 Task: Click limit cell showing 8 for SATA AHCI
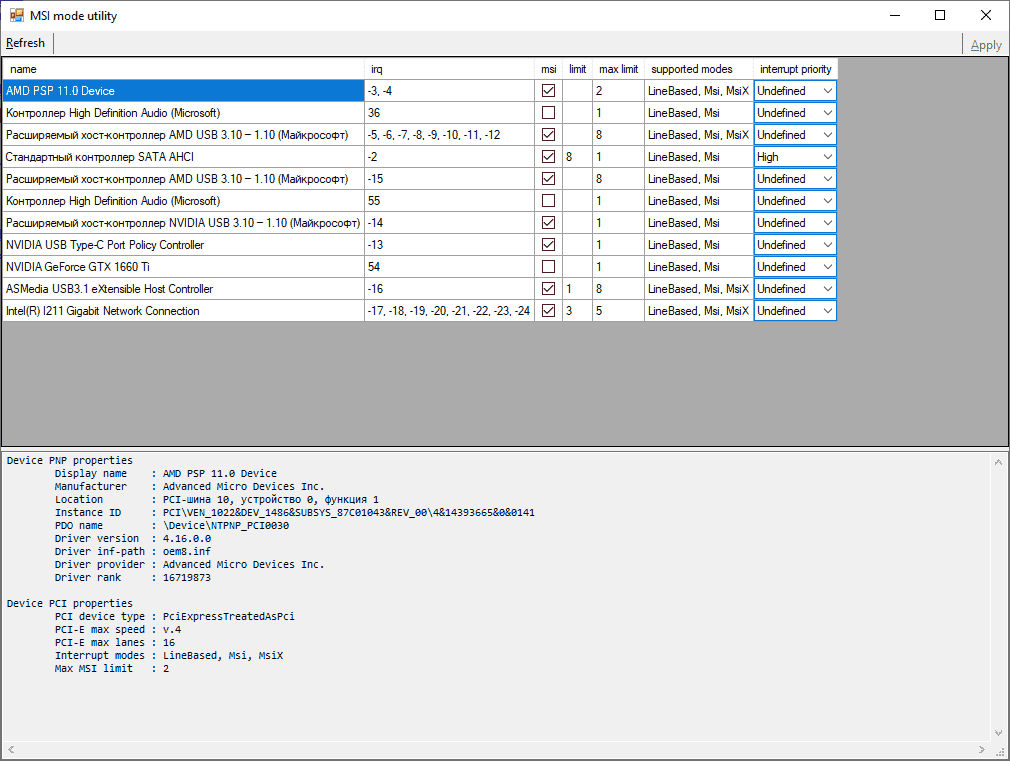577,157
